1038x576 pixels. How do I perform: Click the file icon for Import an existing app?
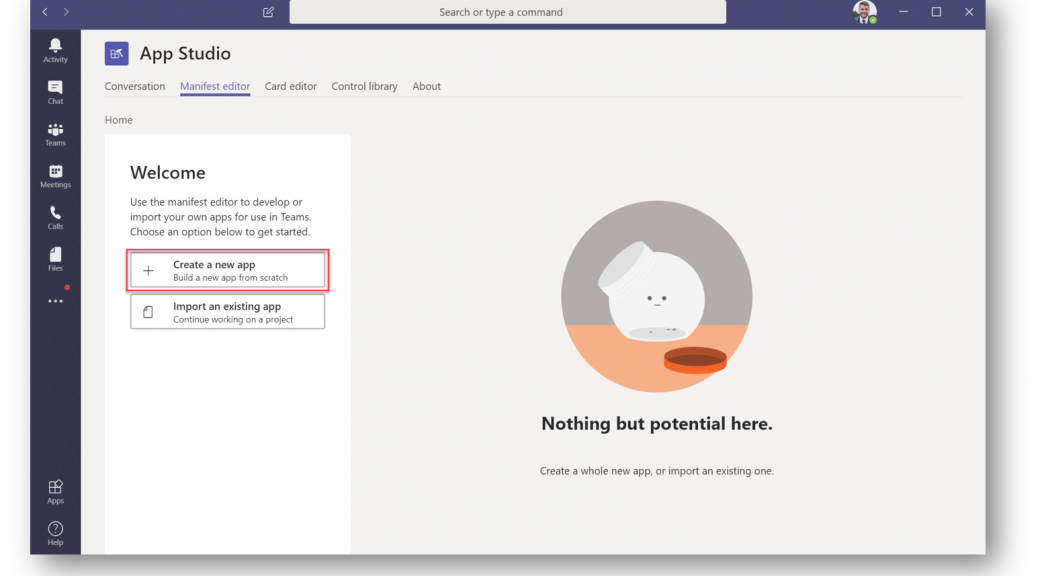(x=148, y=312)
